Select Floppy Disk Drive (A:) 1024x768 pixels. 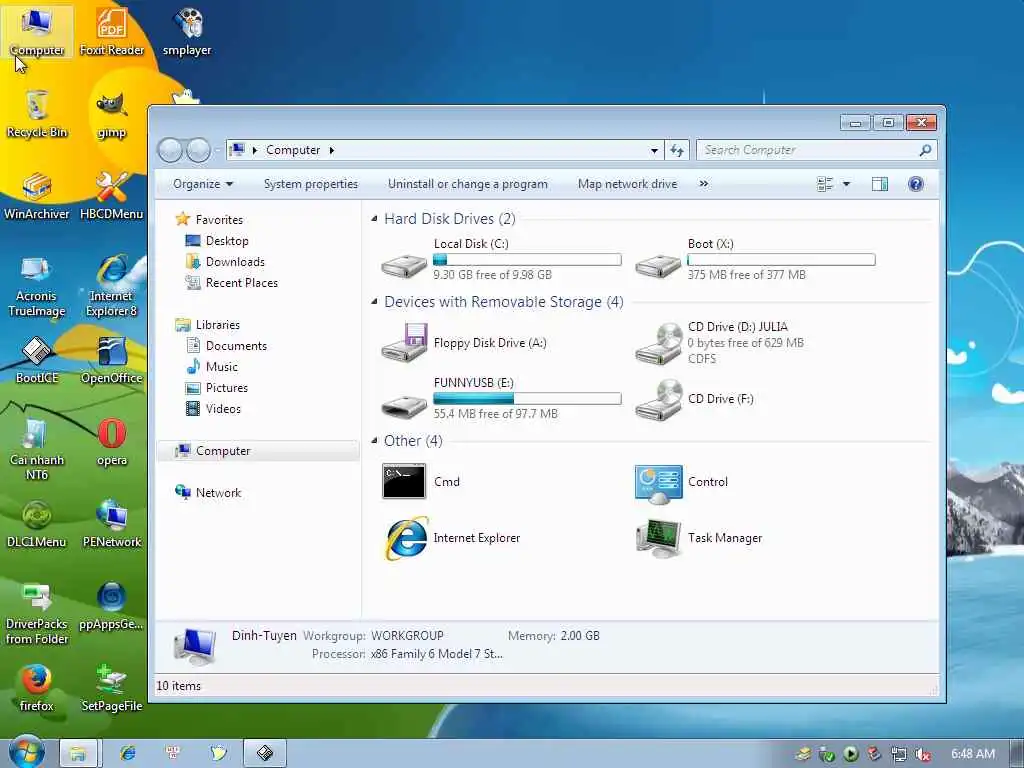click(465, 342)
